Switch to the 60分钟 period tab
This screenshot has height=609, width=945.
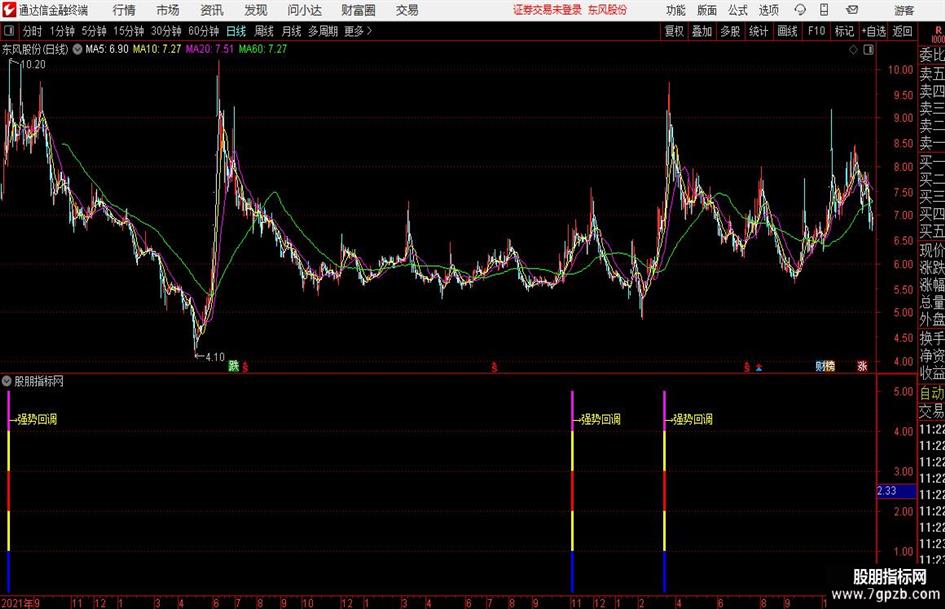(x=204, y=31)
